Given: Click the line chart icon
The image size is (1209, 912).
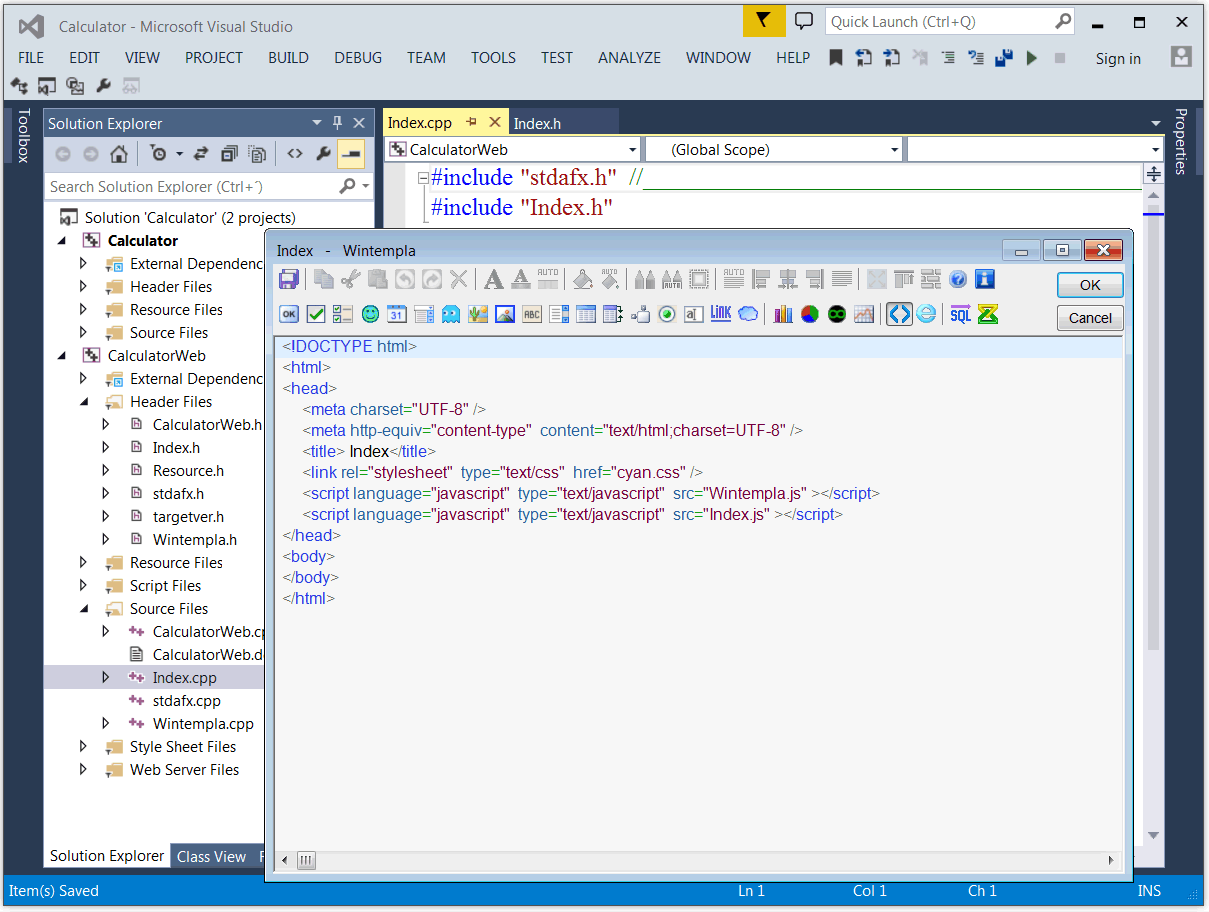Looking at the screenshot, I should click(864, 314).
